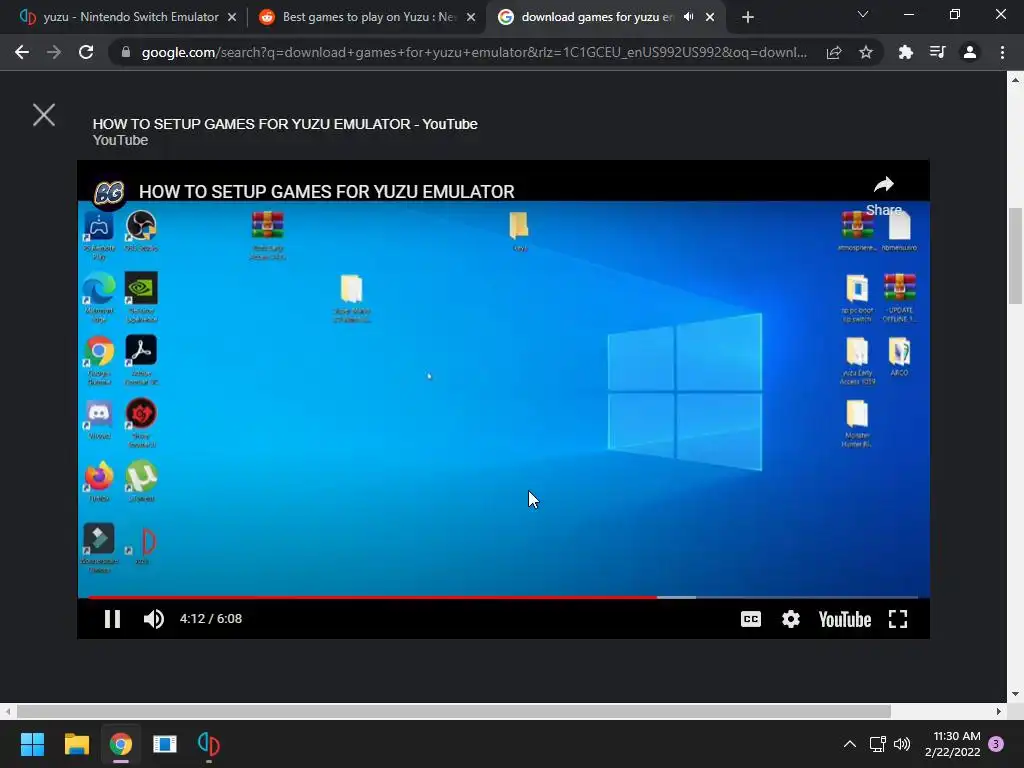This screenshot has width=1024, height=768.
Task: Share this page icon in address bar
Action: [x=833, y=53]
